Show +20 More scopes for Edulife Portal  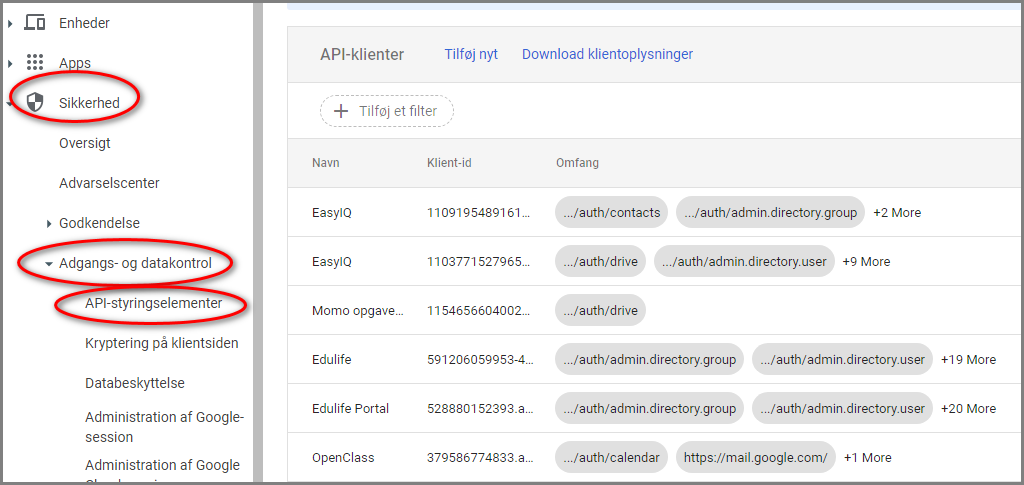[x=968, y=409]
